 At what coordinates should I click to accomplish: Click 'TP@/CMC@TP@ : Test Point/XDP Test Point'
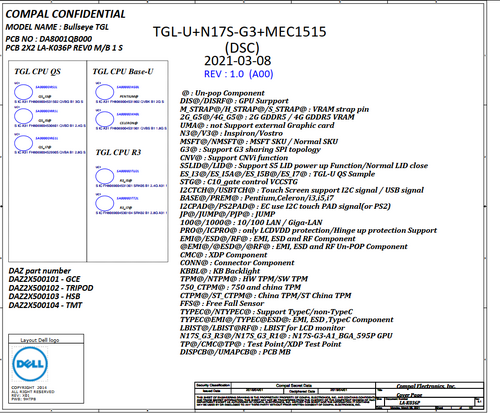point(260,344)
